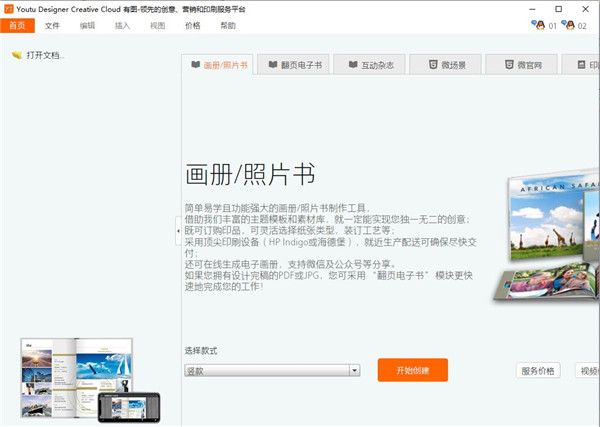Viewport: 600px width, 427px height.
Task: Open the 编辑 menu
Action: 87,26
